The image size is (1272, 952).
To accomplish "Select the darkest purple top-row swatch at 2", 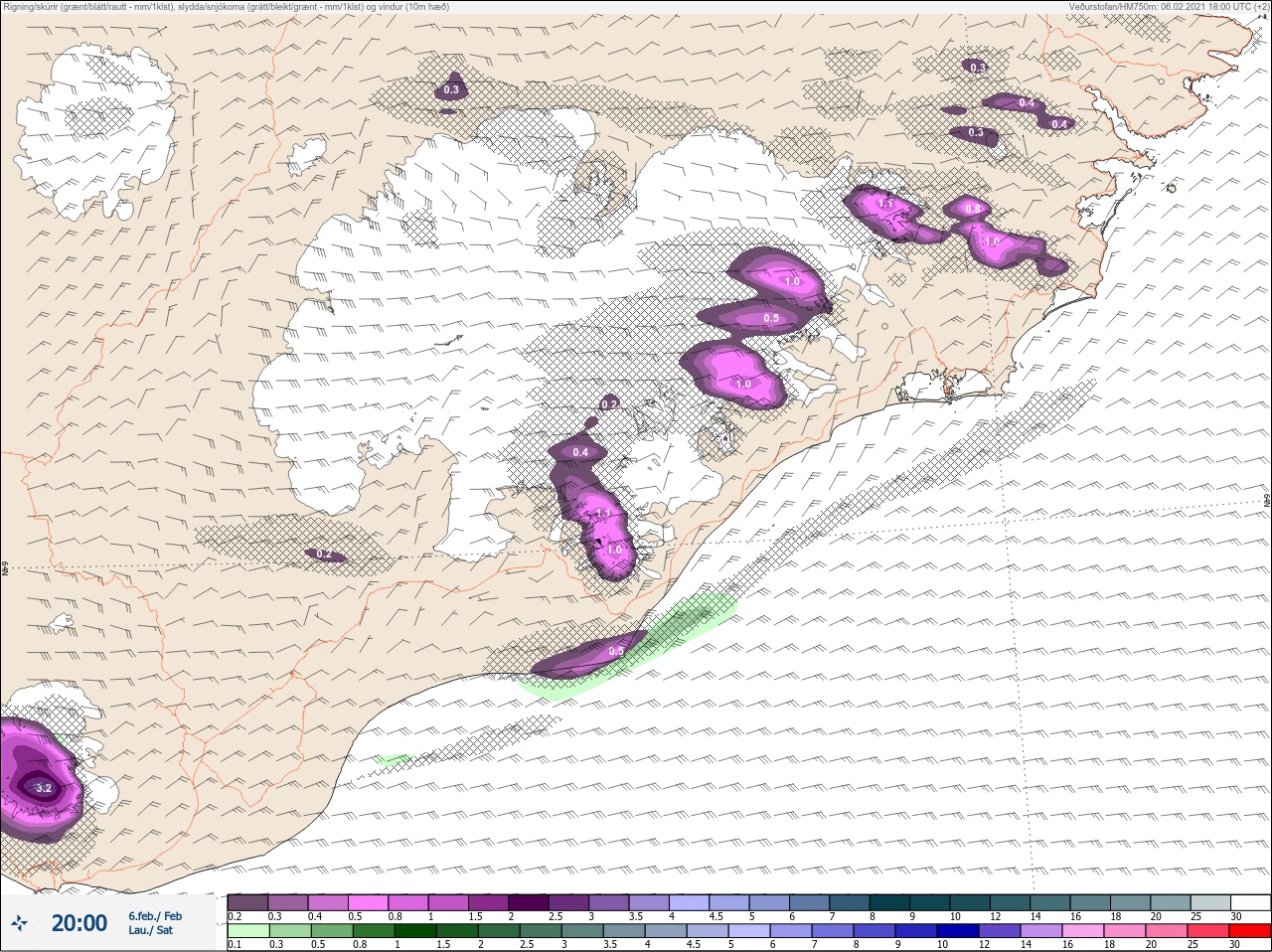I will 529,901.
